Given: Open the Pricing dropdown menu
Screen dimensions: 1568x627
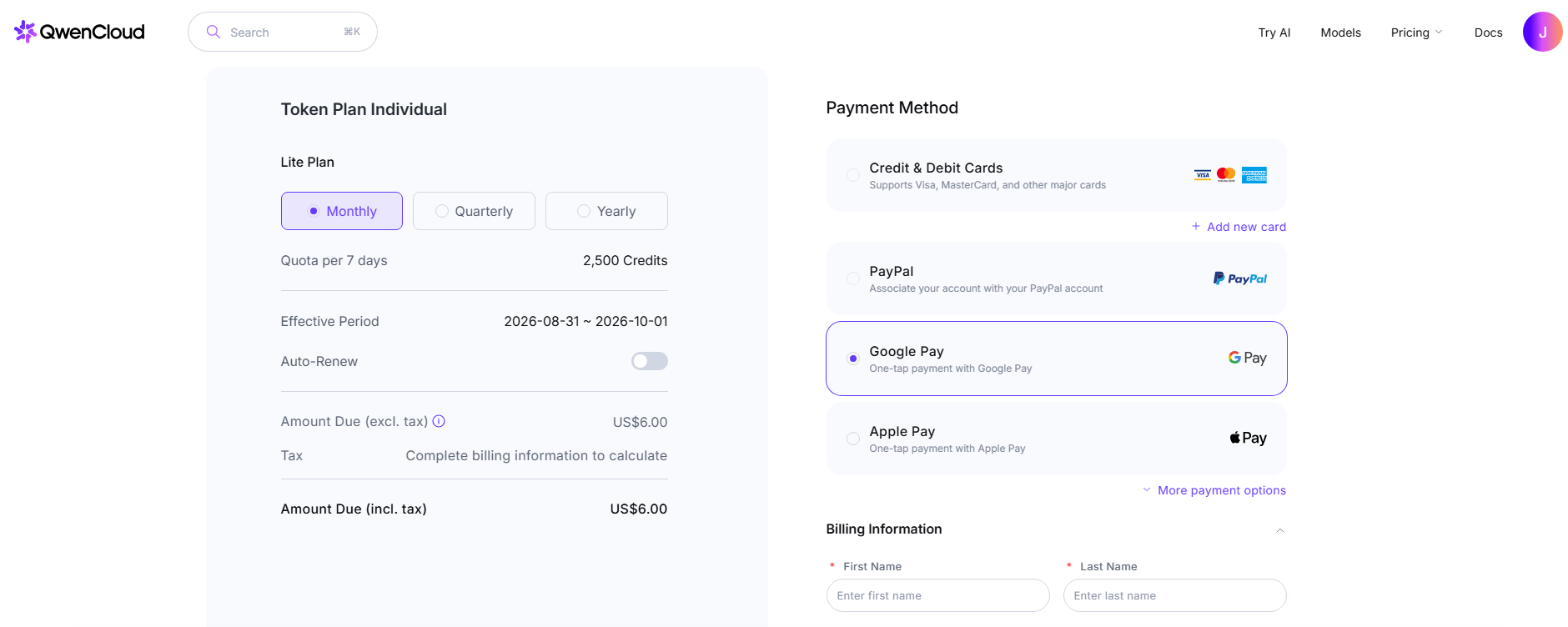Looking at the screenshot, I should (x=1416, y=33).
